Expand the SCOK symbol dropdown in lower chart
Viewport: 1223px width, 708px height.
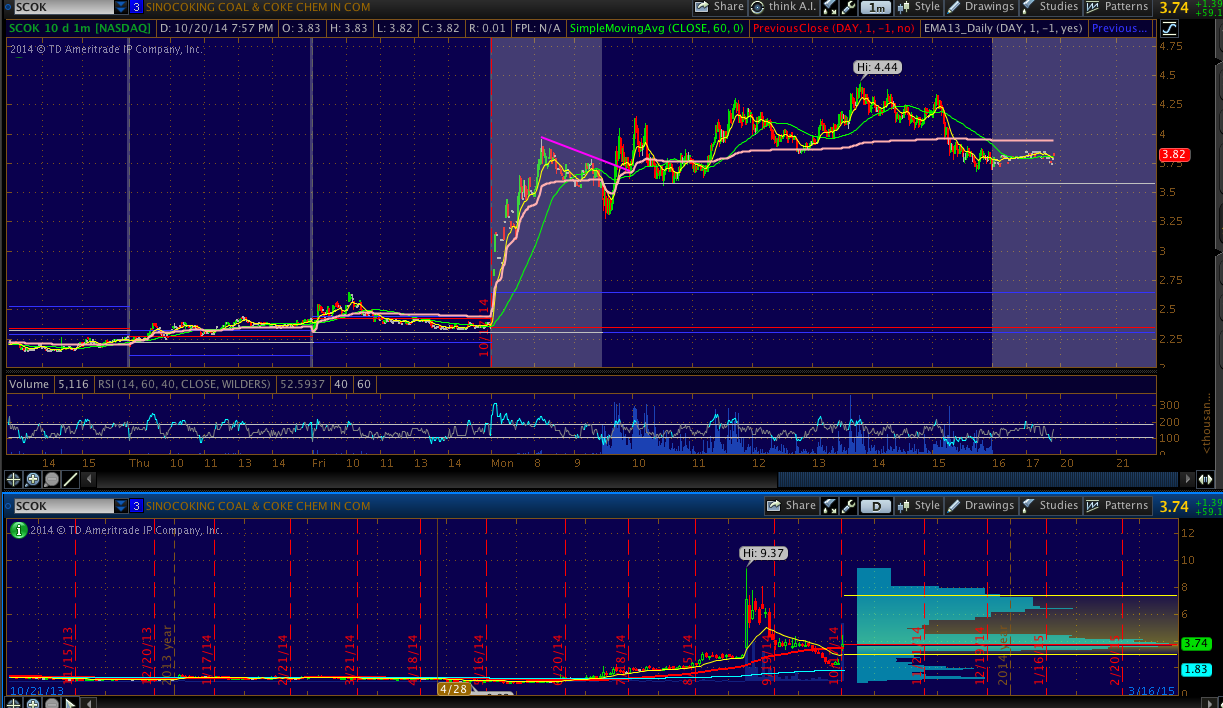122,506
